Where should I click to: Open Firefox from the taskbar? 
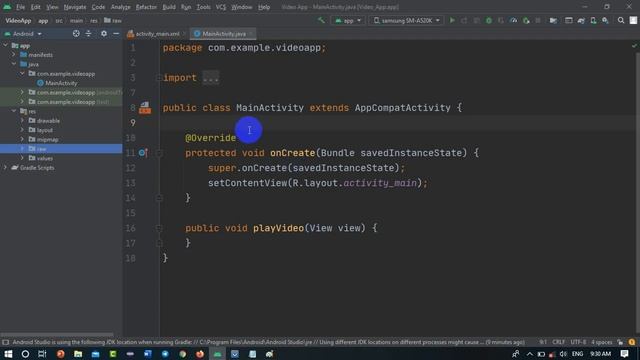[x=200, y=354]
